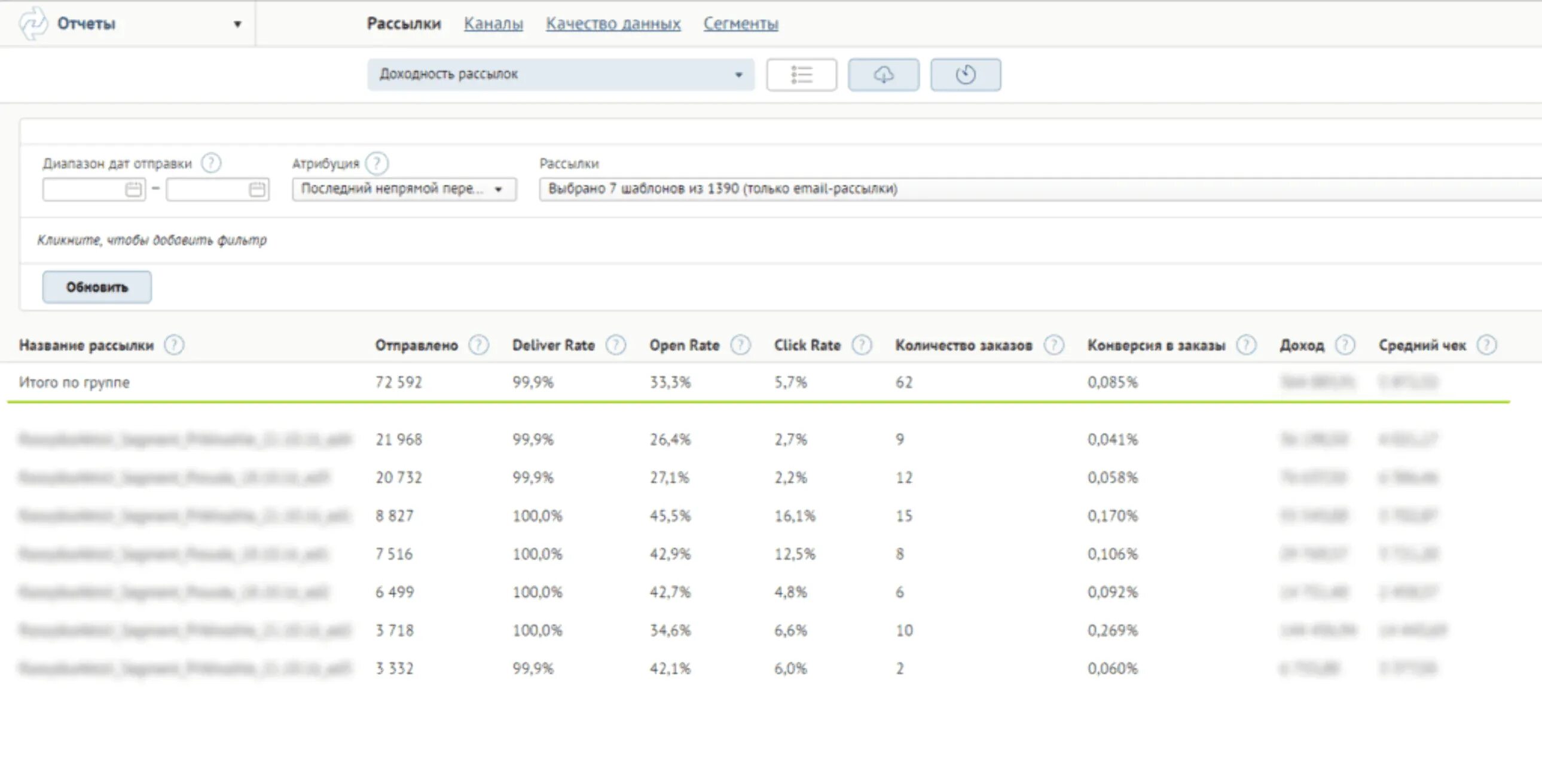Open the start date calendar icon
The width and height of the screenshot is (1542, 784).
click(133, 189)
